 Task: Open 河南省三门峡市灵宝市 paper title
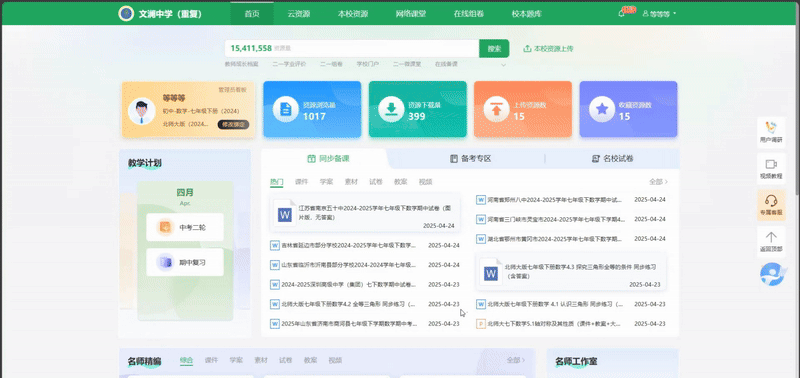556,219
